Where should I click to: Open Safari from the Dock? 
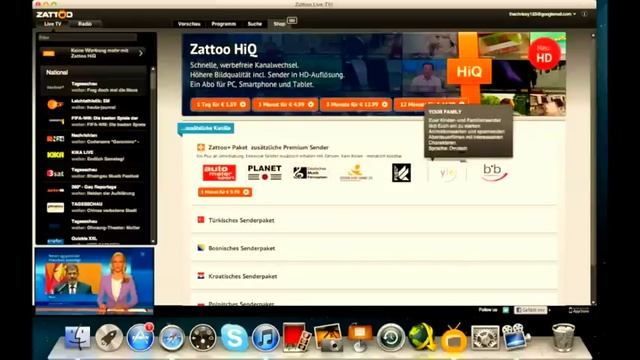click(x=171, y=338)
